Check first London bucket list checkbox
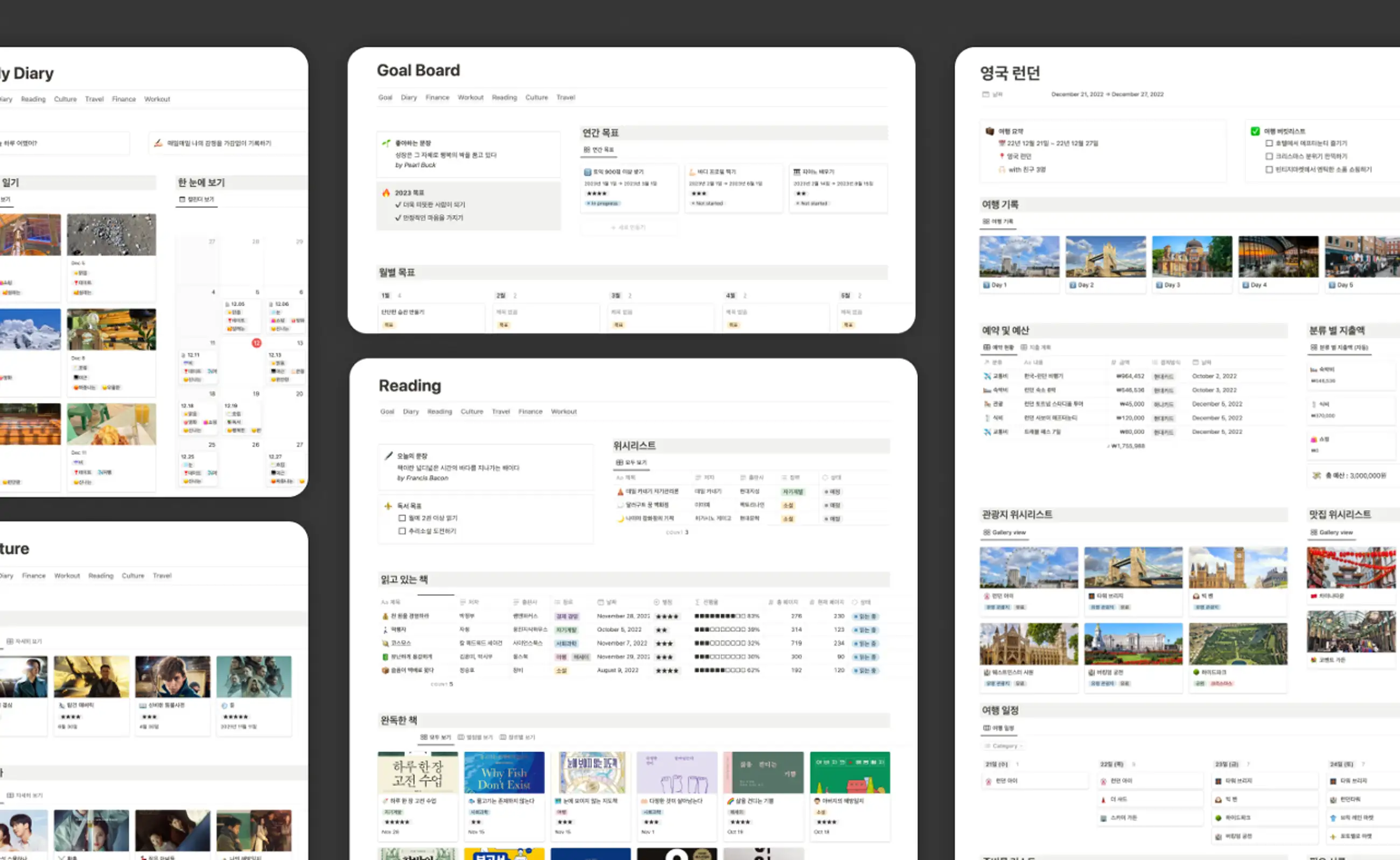 pyautogui.click(x=1269, y=143)
